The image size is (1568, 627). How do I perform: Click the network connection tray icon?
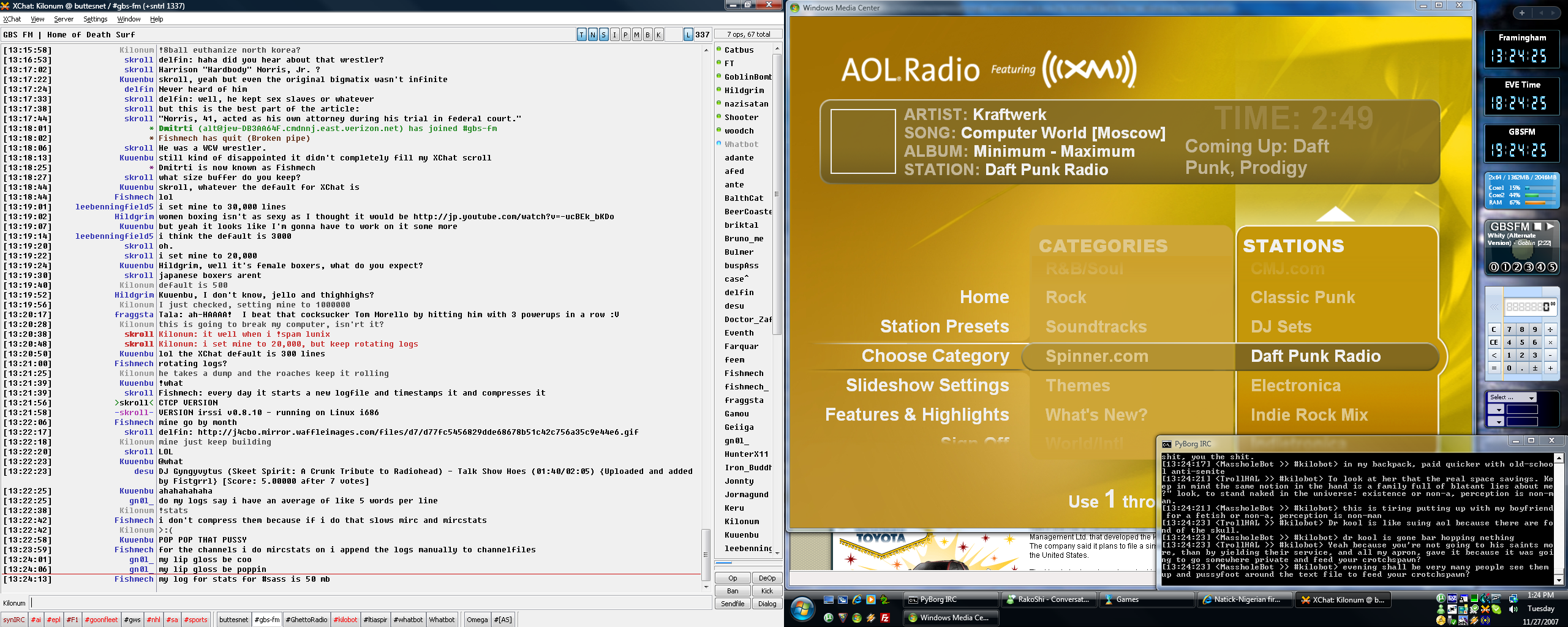(x=1513, y=598)
